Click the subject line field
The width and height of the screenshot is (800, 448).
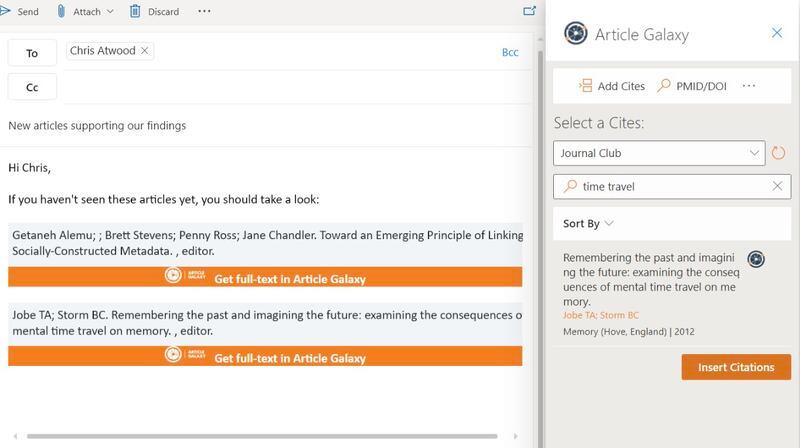tap(265, 126)
